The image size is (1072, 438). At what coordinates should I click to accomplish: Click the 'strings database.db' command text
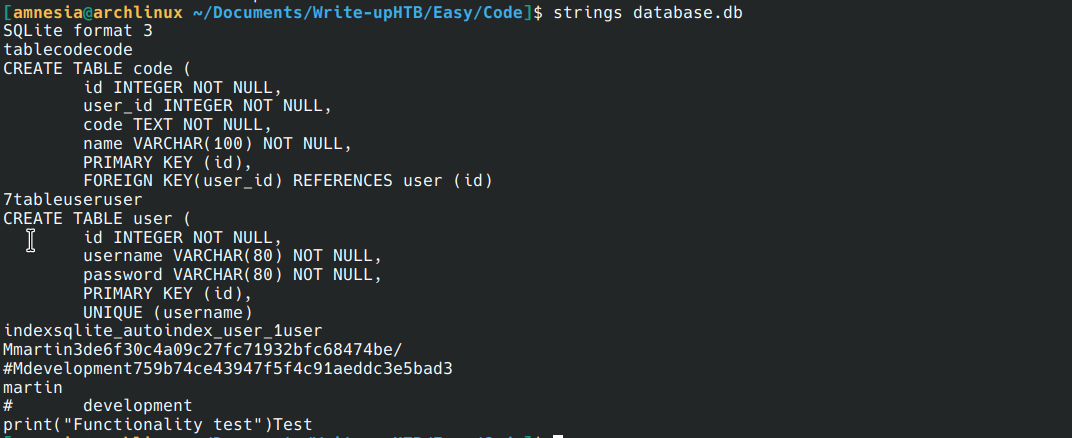[646, 11]
